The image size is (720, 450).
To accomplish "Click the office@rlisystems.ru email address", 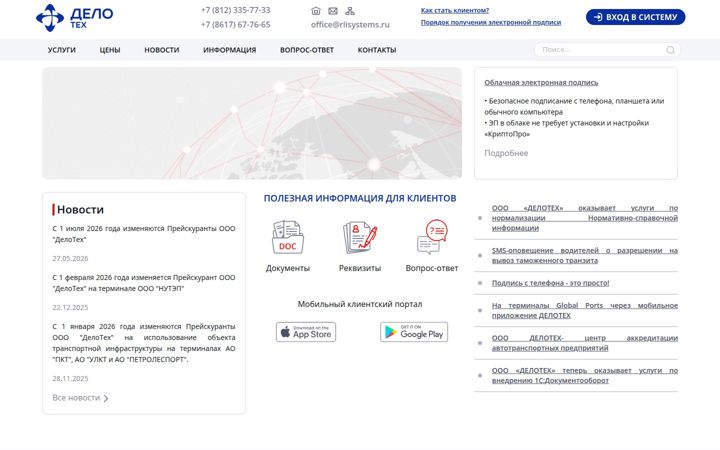I will (350, 25).
